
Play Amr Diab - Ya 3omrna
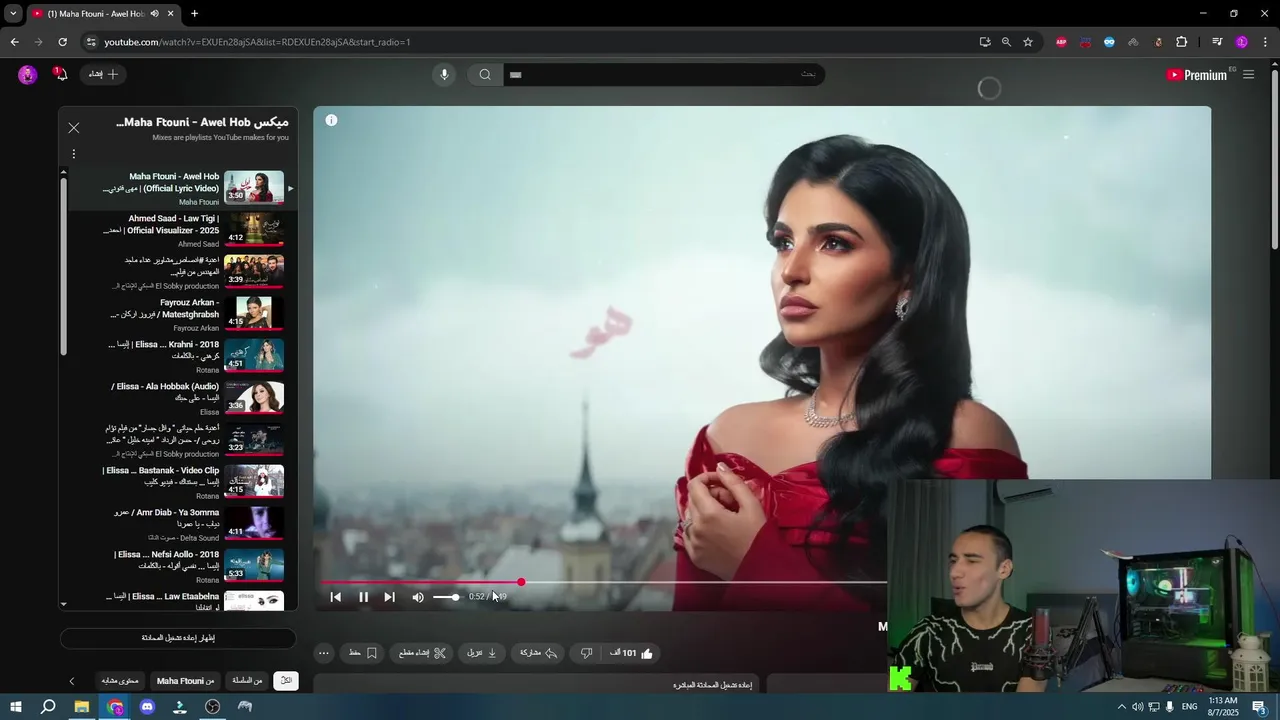[x=178, y=524]
